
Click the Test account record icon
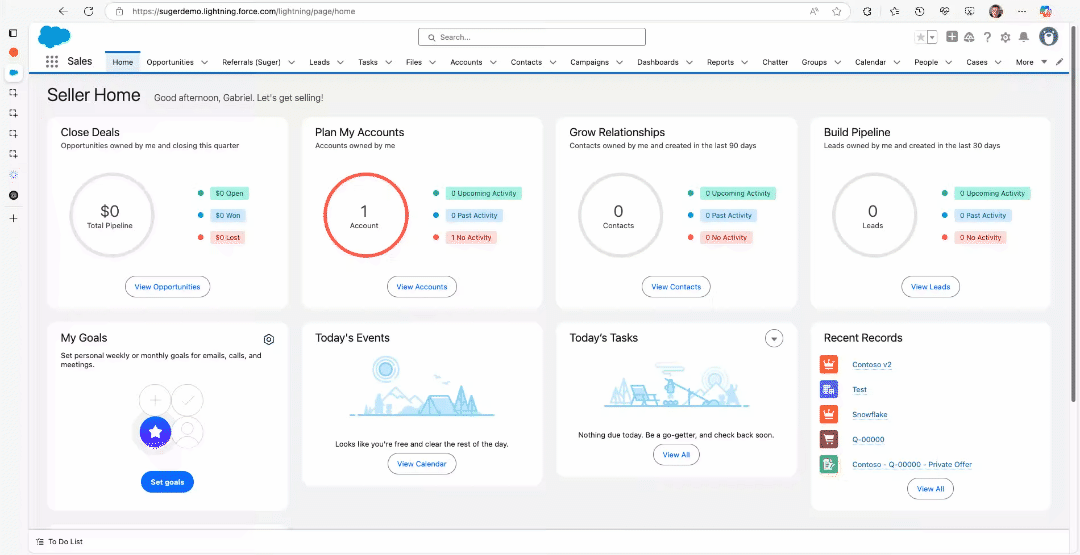click(x=829, y=389)
